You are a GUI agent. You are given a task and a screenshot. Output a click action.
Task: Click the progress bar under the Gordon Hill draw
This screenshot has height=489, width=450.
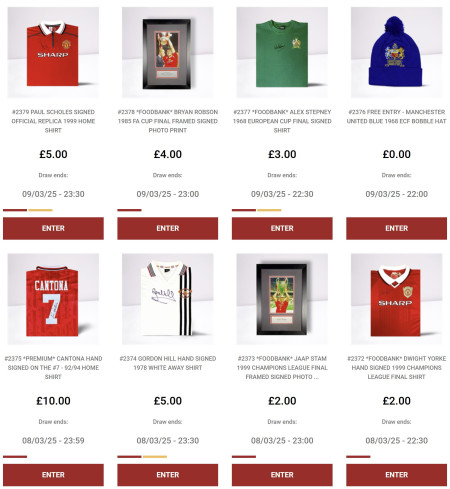142,457
